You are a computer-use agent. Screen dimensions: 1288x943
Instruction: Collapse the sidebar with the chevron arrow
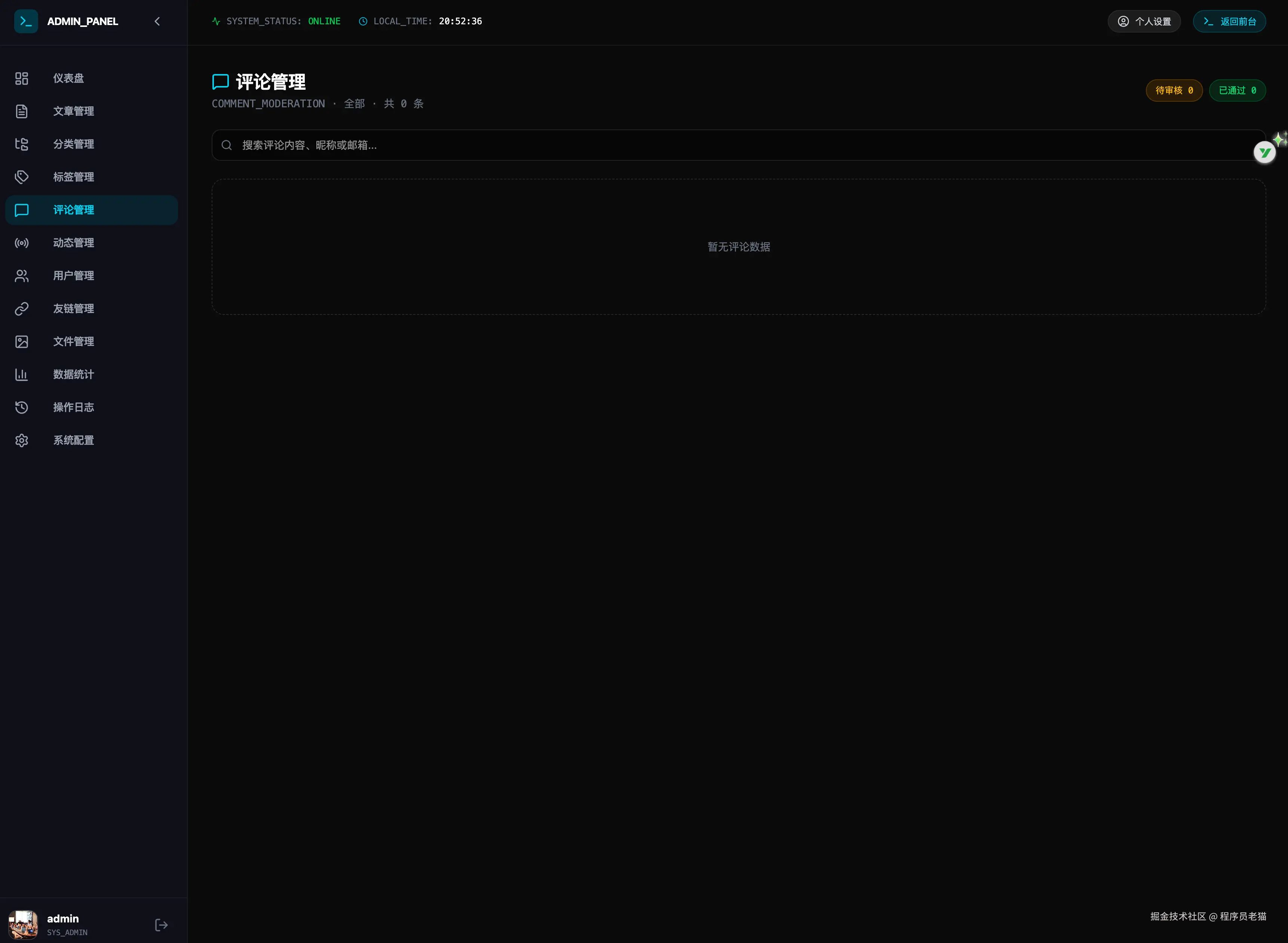pos(157,21)
